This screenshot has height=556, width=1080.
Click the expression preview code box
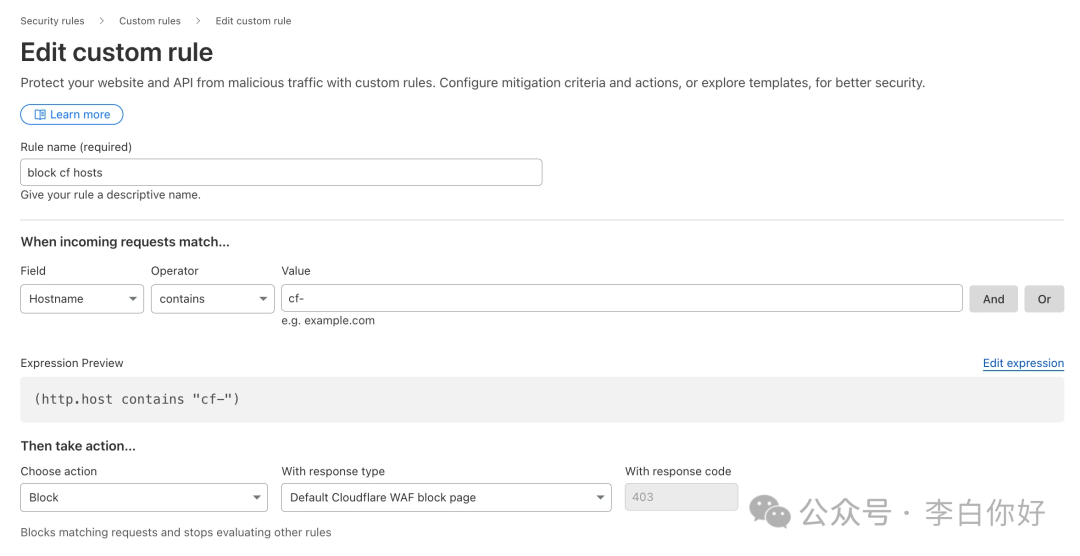(x=541, y=399)
